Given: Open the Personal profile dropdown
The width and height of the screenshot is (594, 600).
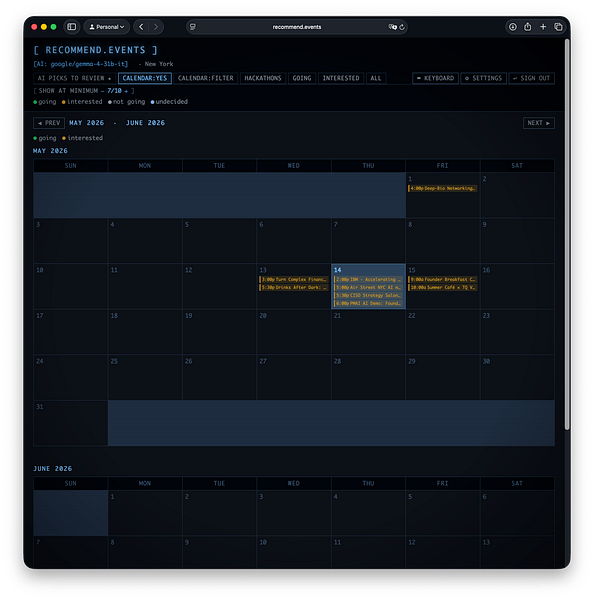Looking at the screenshot, I should tap(107, 27).
